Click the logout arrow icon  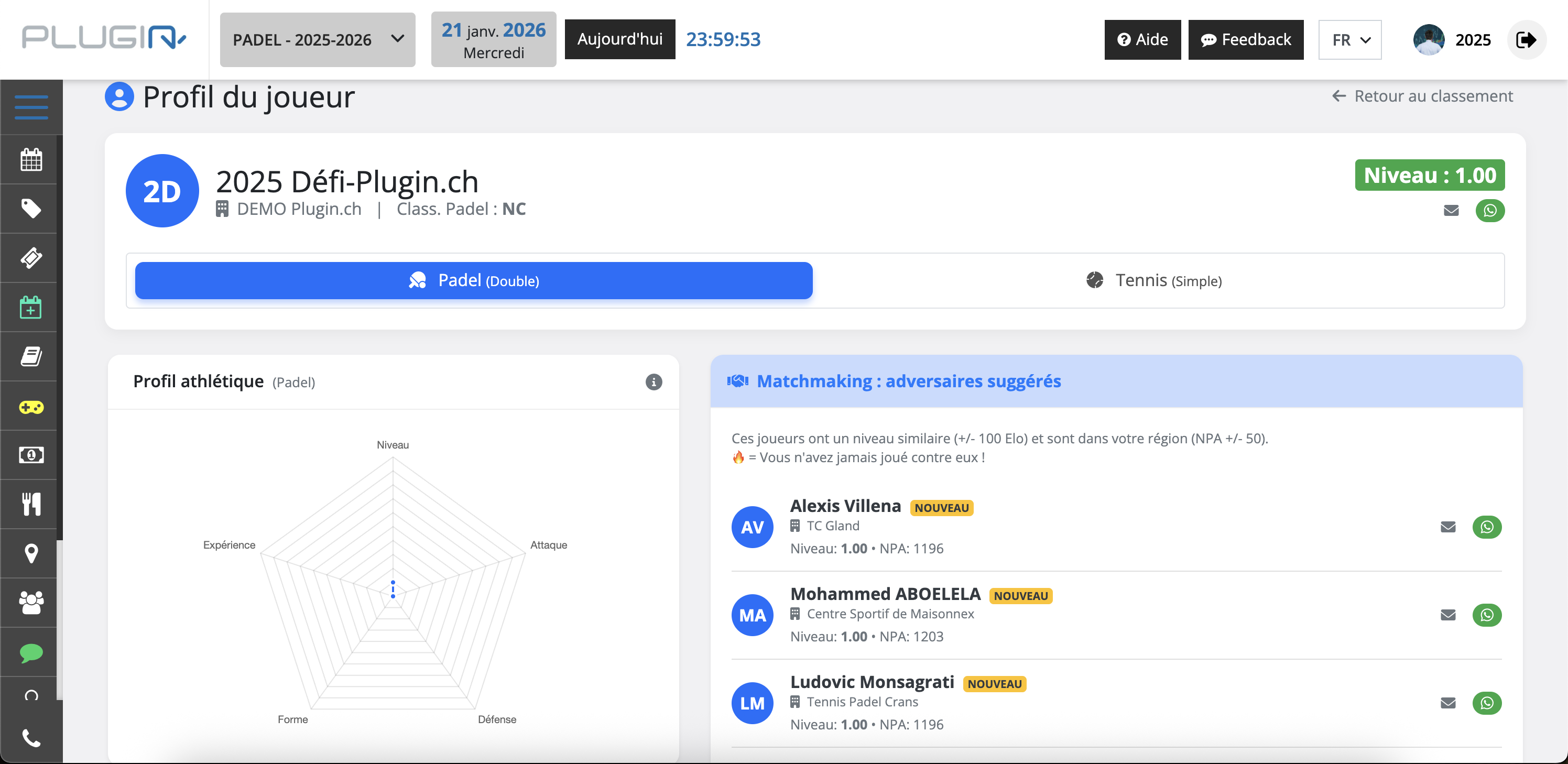[1526, 40]
